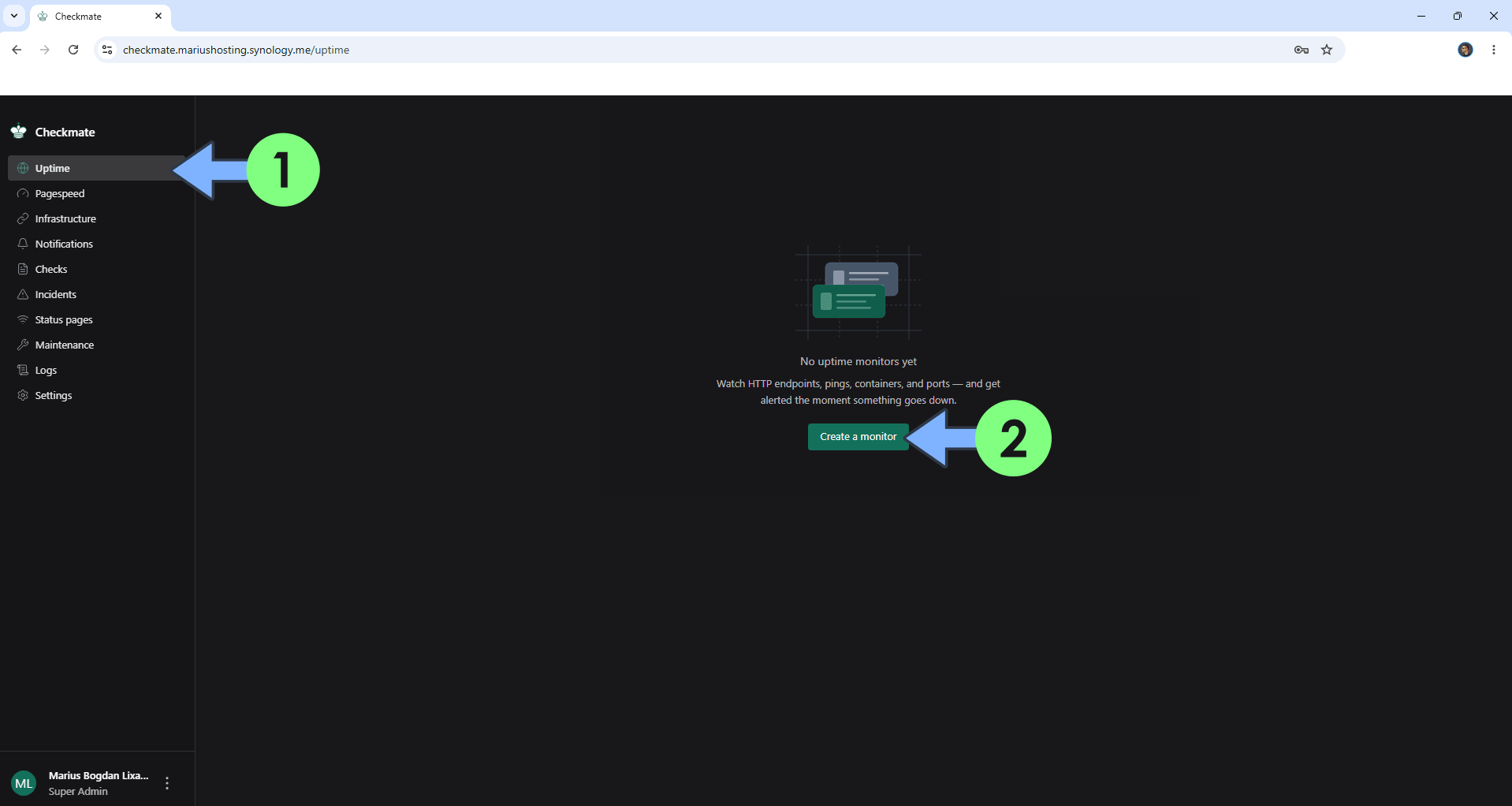Open the Checks section

98,269
